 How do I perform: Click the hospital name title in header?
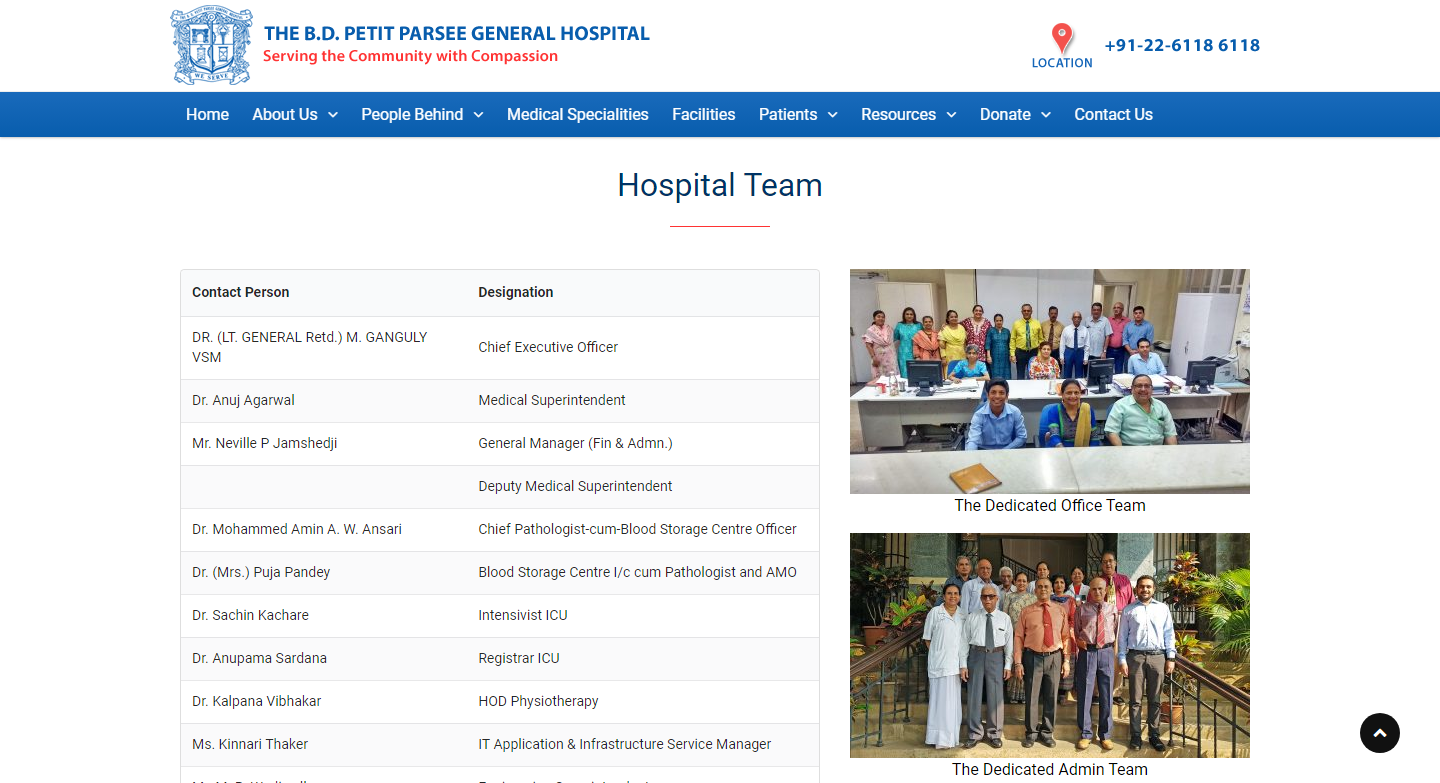pos(457,33)
